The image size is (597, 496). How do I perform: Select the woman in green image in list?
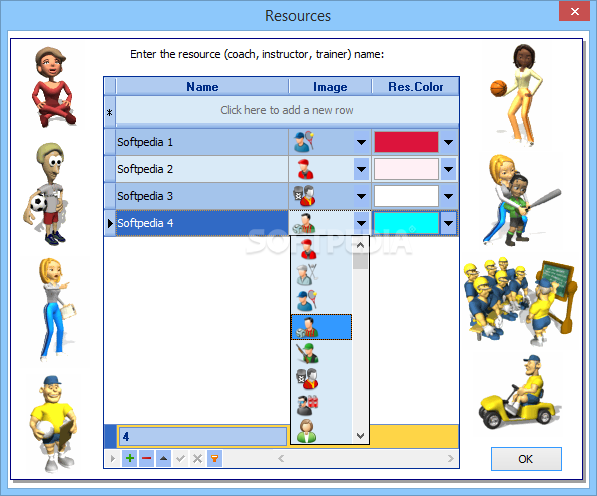click(x=307, y=431)
